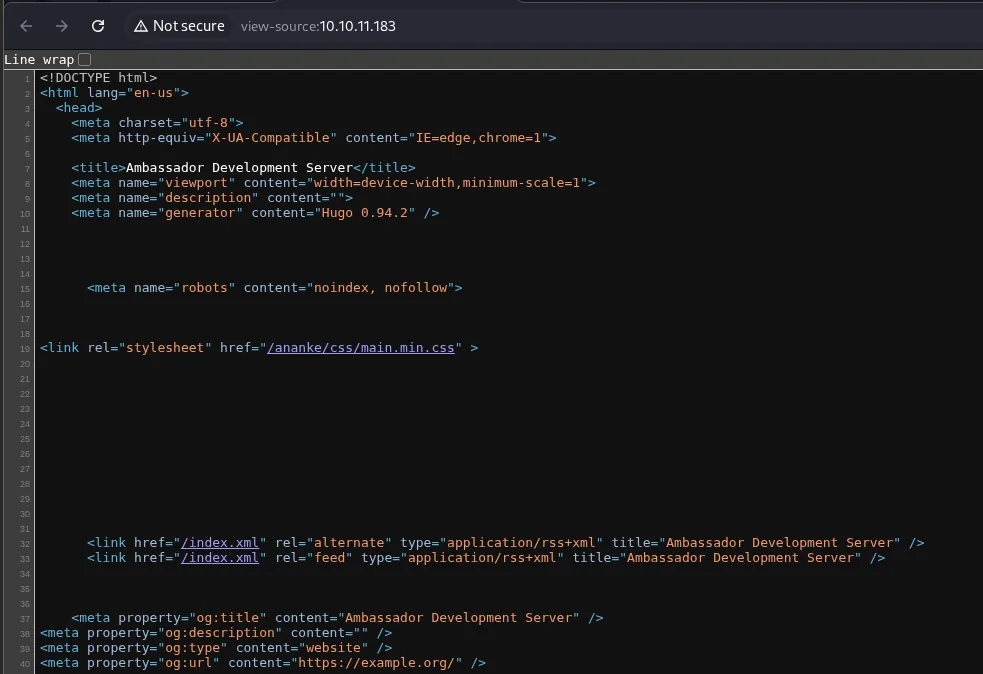
Task: Click the browser back arrow
Action: point(26,26)
